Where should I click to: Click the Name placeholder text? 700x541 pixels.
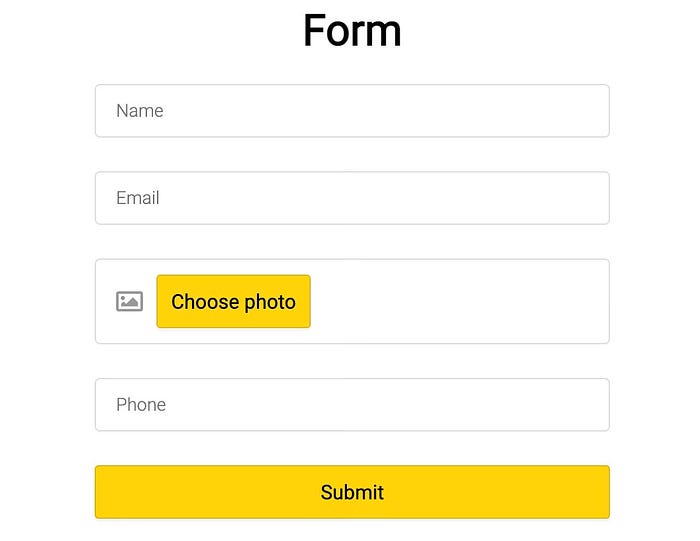point(140,111)
